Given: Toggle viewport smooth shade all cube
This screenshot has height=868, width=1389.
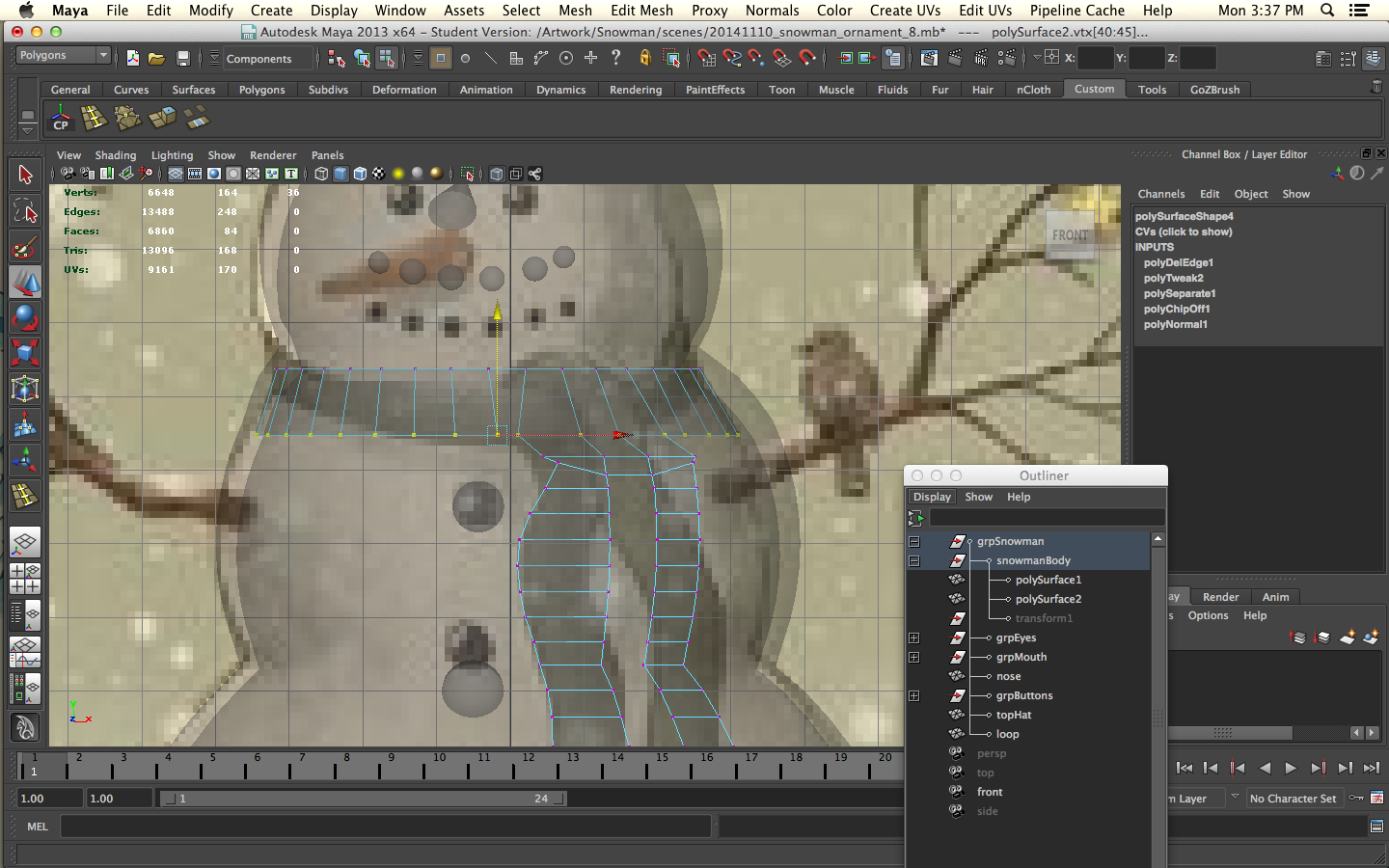Looking at the screenshot, I should [340, 174].
